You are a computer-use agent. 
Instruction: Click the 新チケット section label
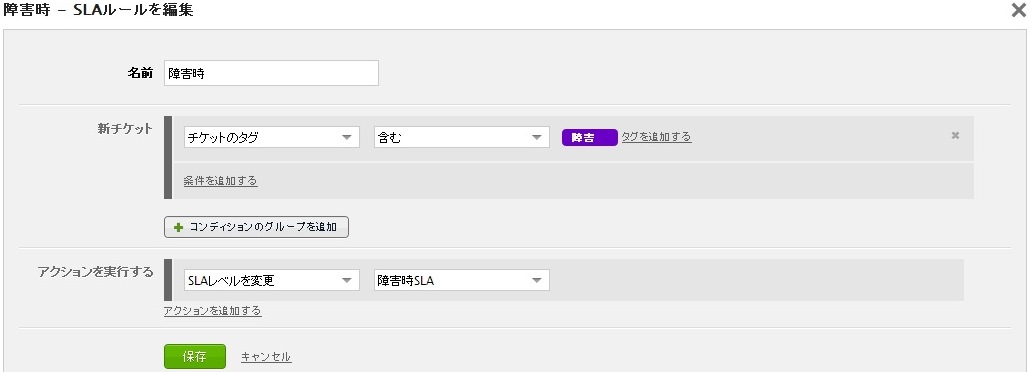[x=125, y=129]
